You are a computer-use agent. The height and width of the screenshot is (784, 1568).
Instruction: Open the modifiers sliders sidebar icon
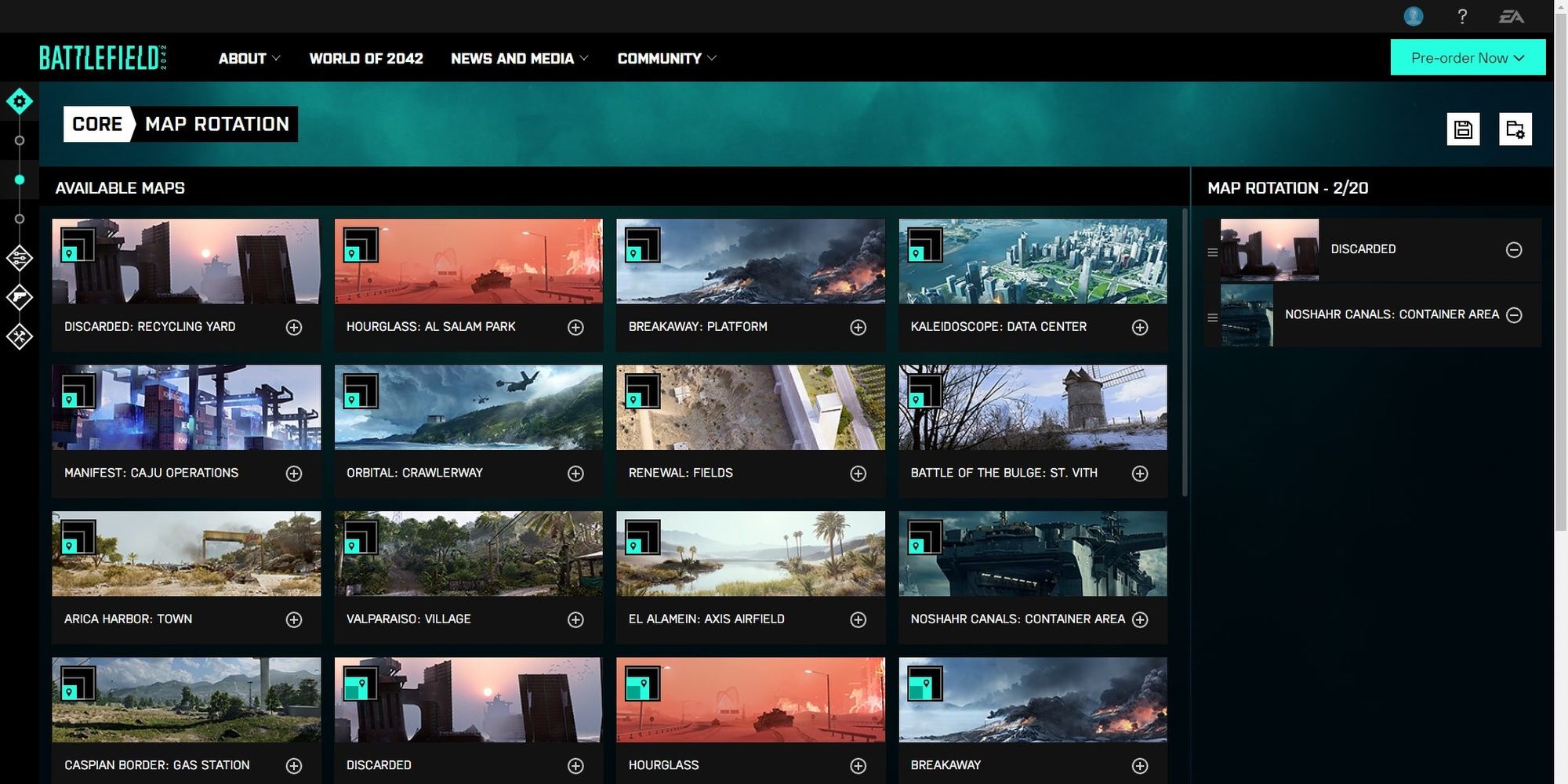coord(20,258)
